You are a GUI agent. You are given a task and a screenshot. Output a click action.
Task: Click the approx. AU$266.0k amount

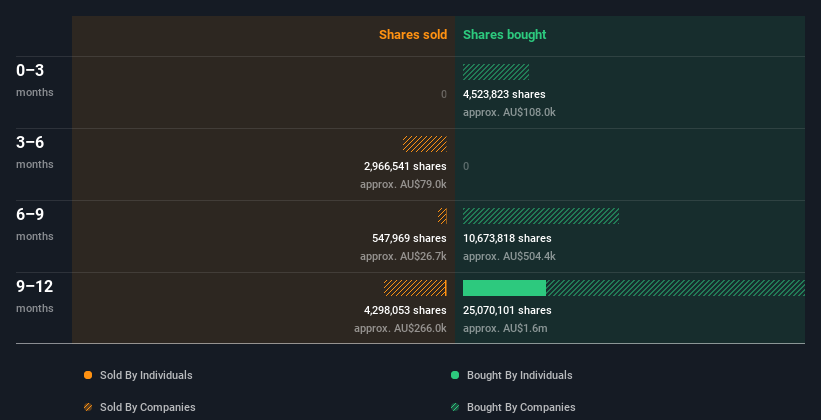pyautogui.click(x=400, y=328)
